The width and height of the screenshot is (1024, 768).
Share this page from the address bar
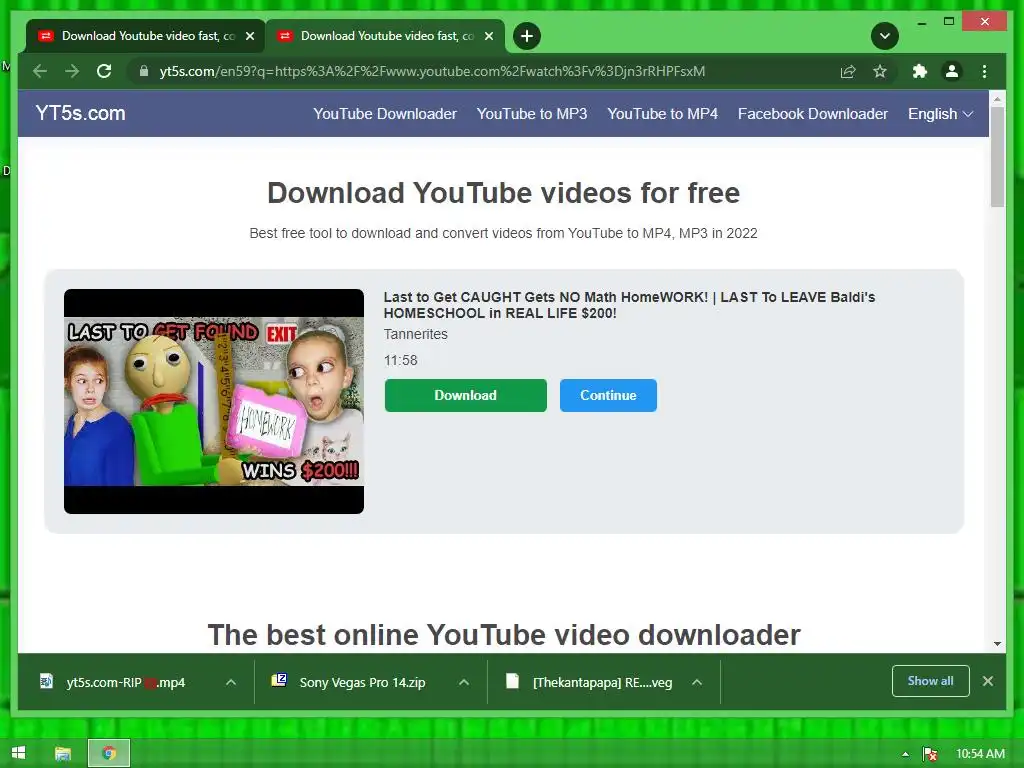pyautogui.click(x=848, y=71)
